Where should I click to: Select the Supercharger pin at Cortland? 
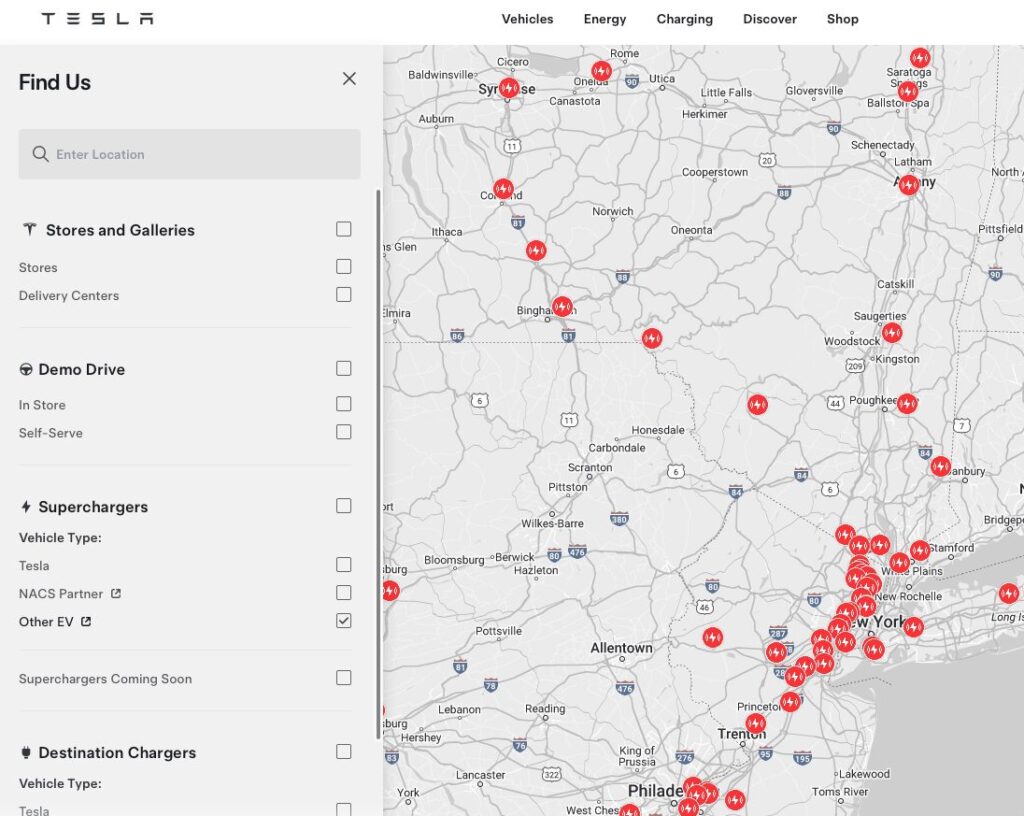pos(503,189)
